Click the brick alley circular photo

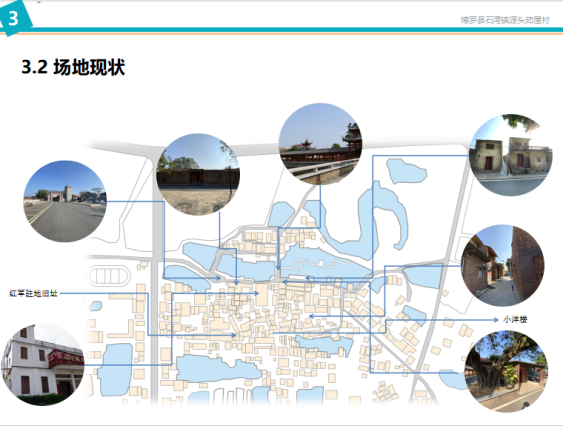(502, 266)
